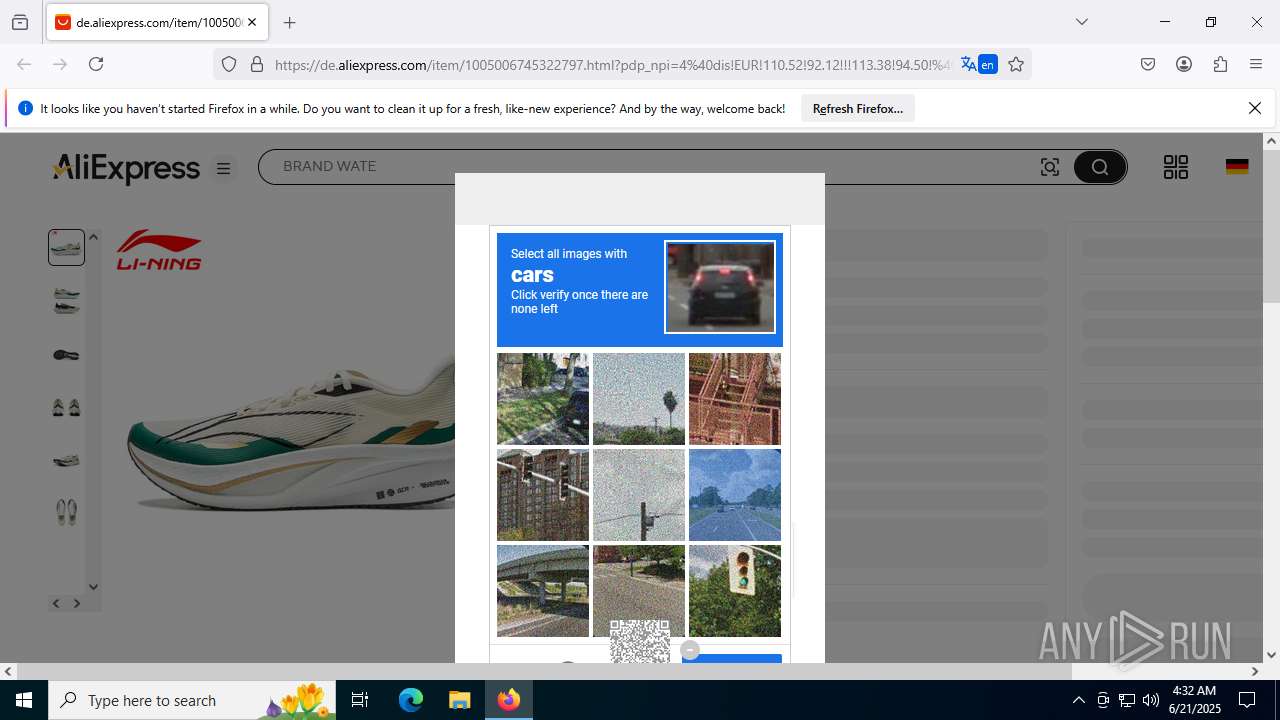Viewport: 1280px width, 720px height.
Task: Click the Li-Ning brand logo
Action: coord(159,249)
